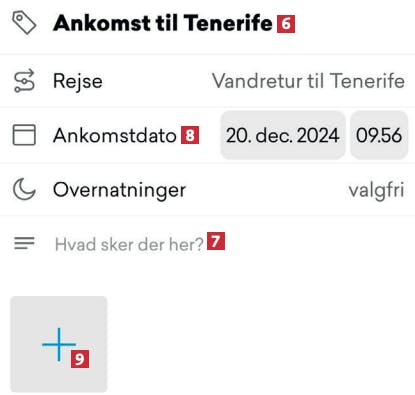The image size is (415, 395).
Task: Open the date picker showing 20. dec. 2024
Action: coord(283,135)
